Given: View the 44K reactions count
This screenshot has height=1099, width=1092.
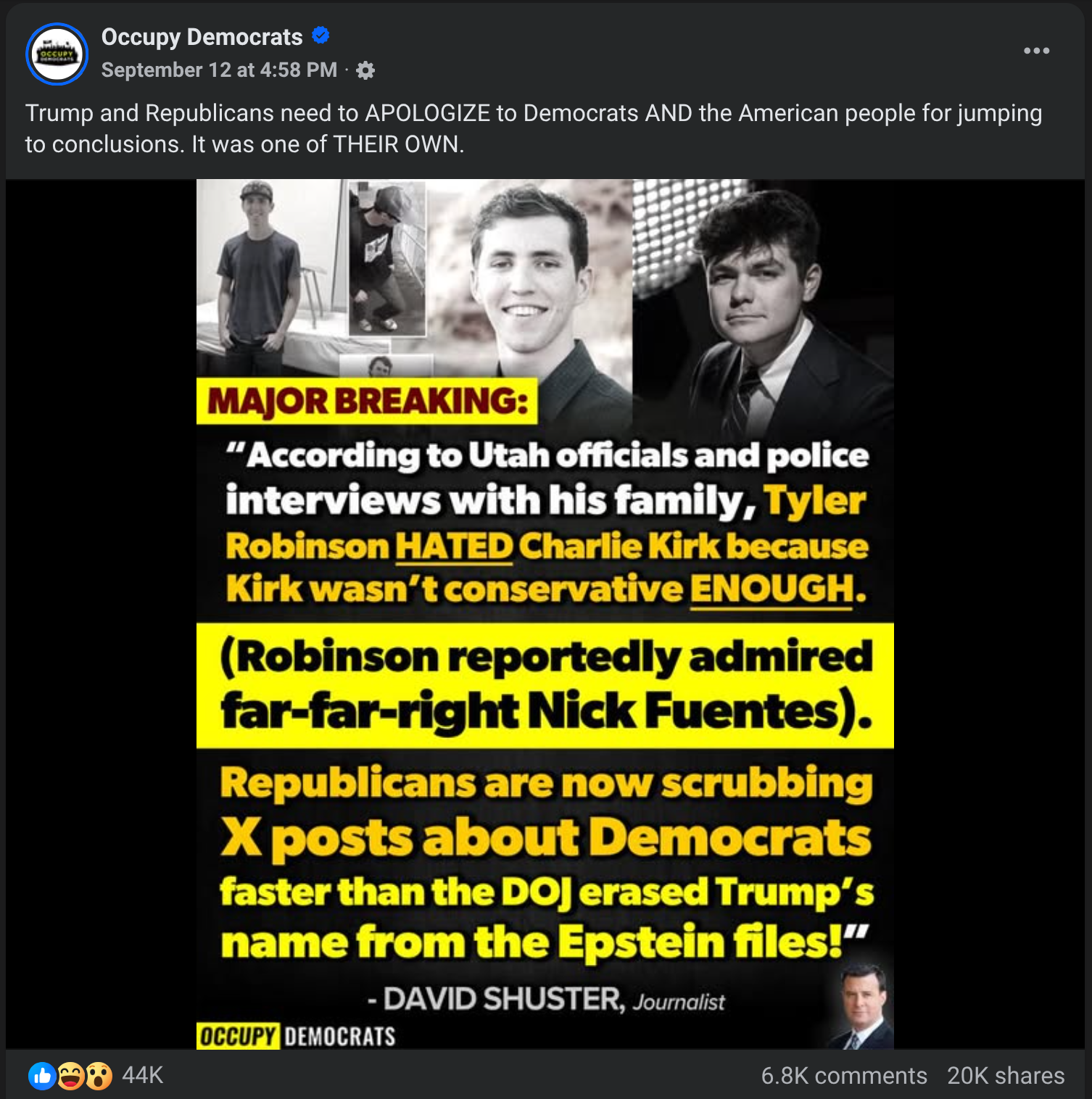Looking at the screenshot, I should pyautogui.click(x=143, y=1075).
